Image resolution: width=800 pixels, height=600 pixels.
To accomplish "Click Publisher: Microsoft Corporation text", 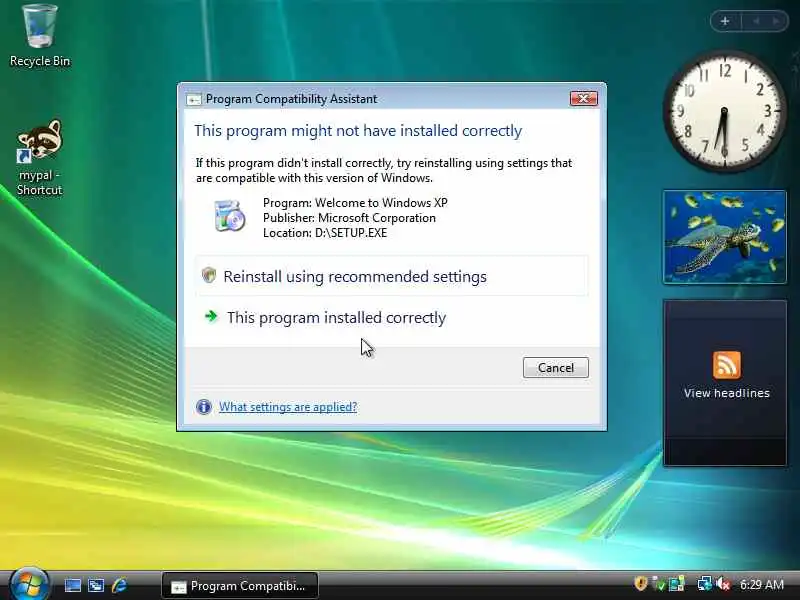I will [x=349, y=218].
